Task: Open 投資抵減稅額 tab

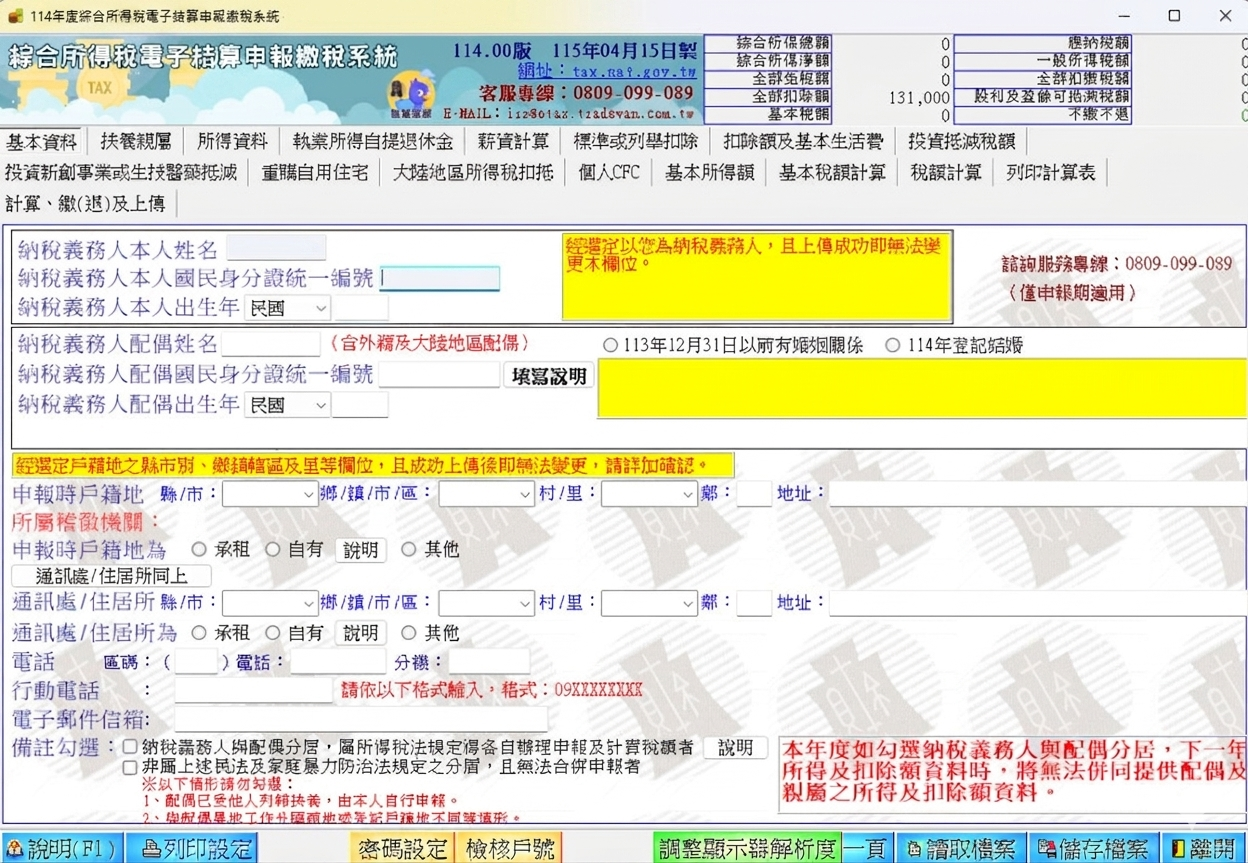Action: pyautogui.click(x=961, y=141)
